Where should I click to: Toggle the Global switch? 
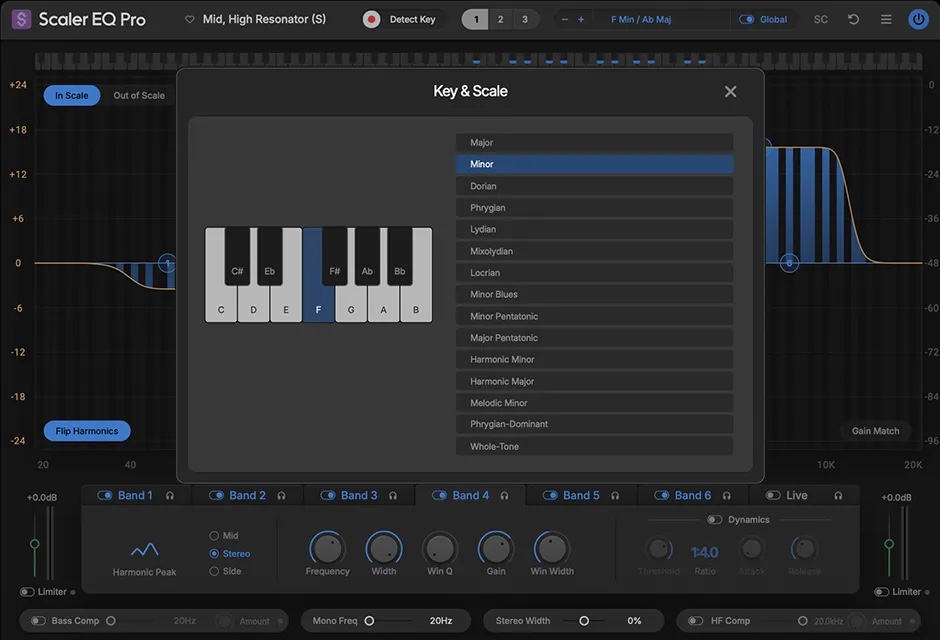(x=746, y=19)
